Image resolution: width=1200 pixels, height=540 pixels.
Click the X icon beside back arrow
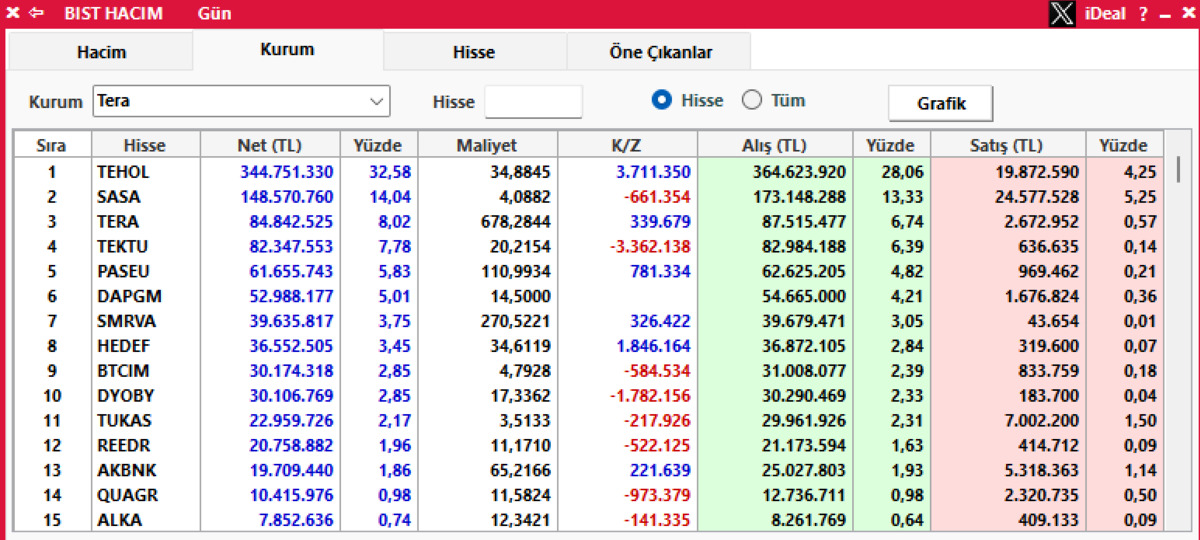tap(13, 14)
